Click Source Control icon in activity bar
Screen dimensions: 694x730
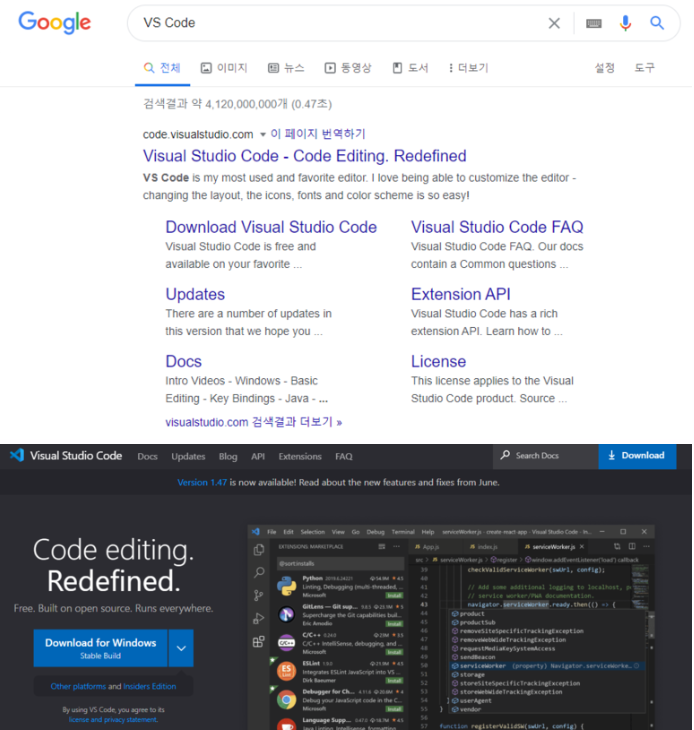(259, 595)
